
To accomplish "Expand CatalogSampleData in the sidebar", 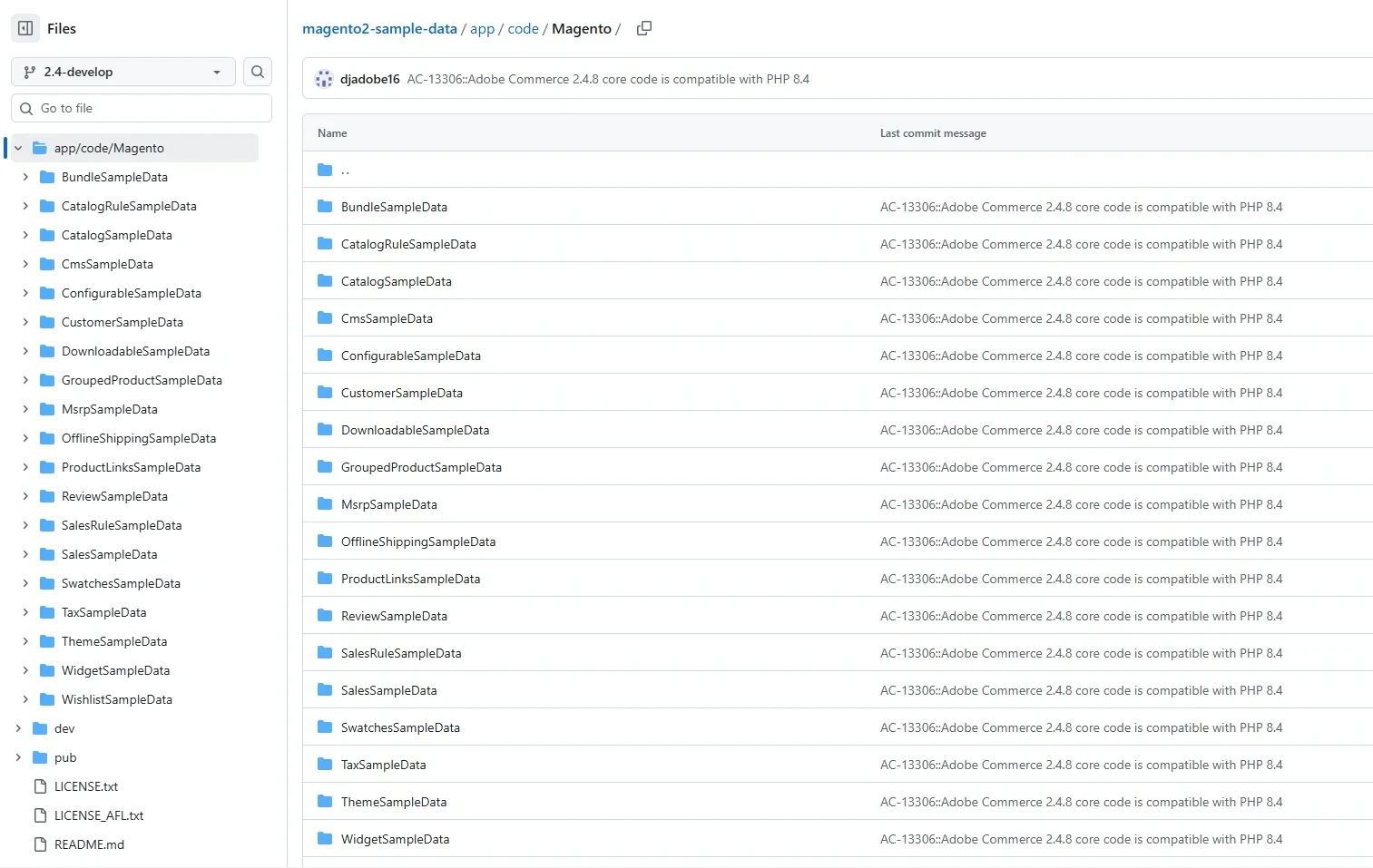I will pos(25,235).
